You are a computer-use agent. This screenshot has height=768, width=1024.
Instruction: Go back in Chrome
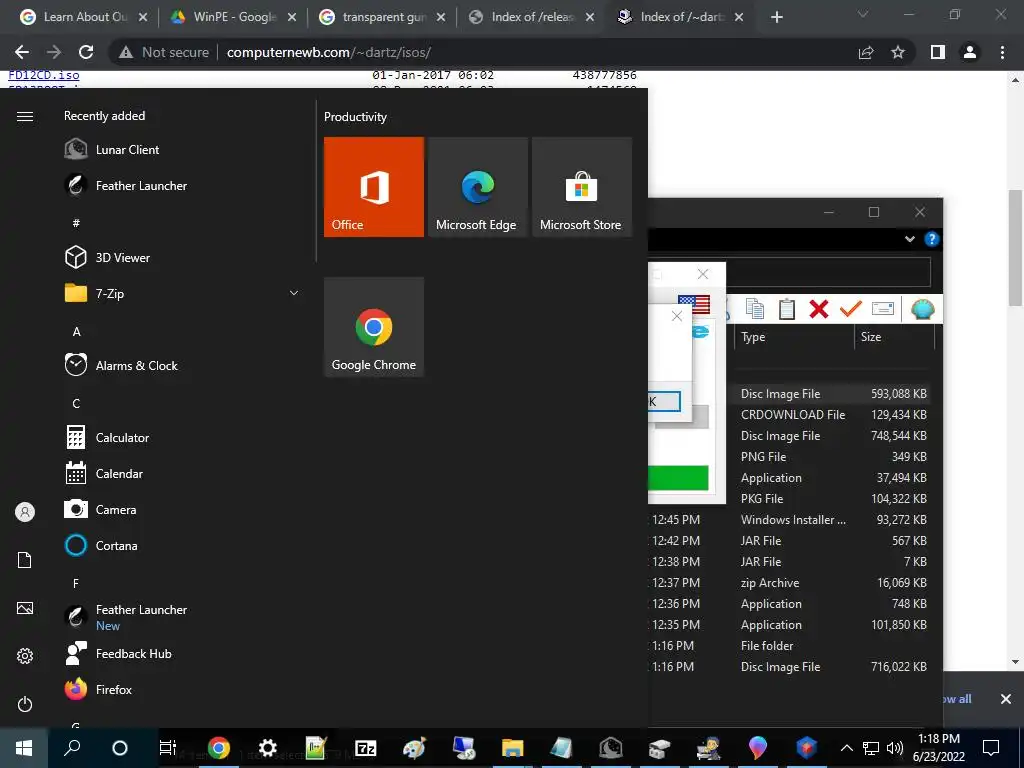click(22, 52)
